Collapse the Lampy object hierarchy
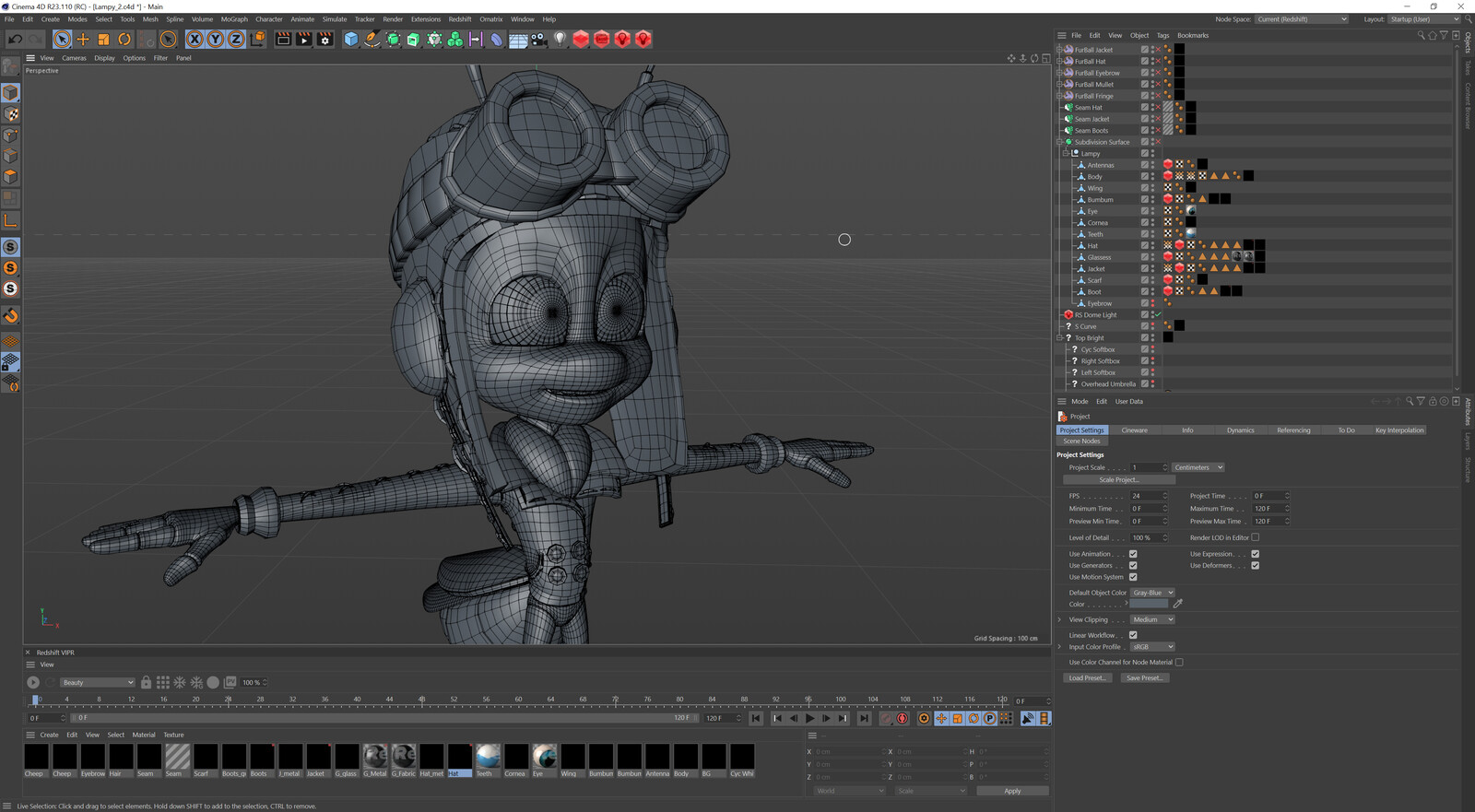The height and width of the screenshot is (812, 1475). [x=1066, y=153]
